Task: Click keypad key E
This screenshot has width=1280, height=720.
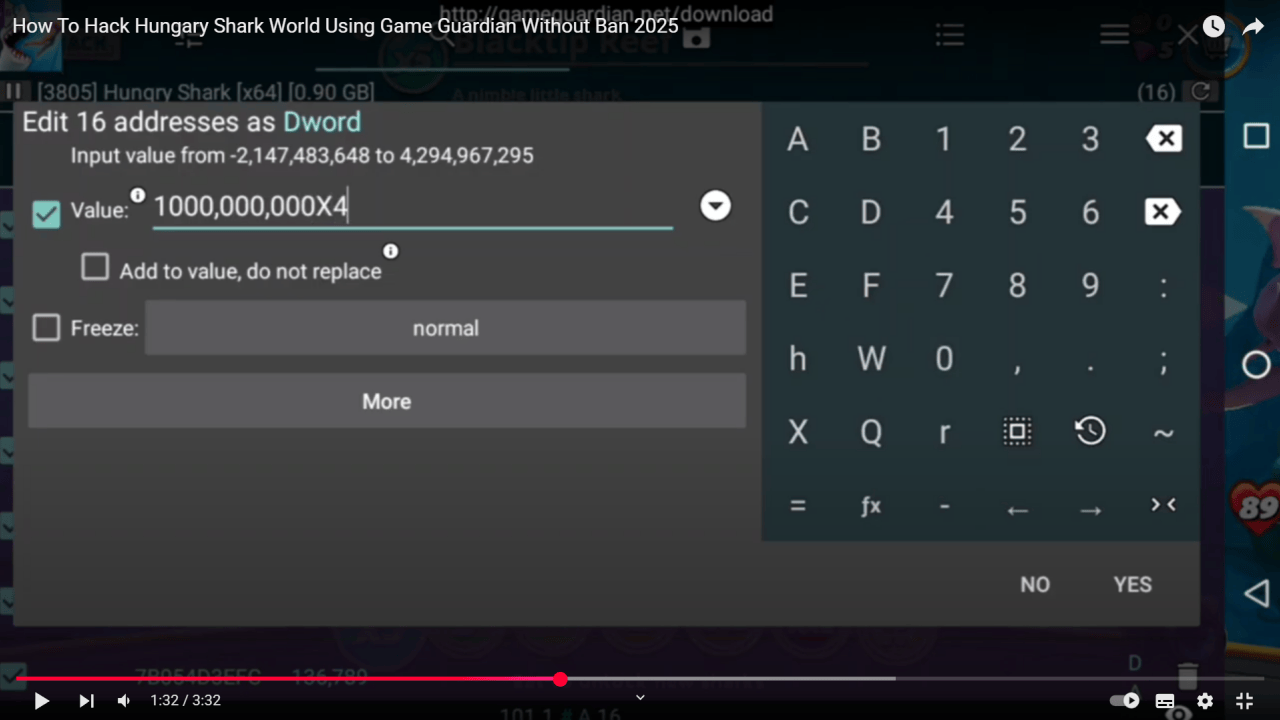Action: 797,286
